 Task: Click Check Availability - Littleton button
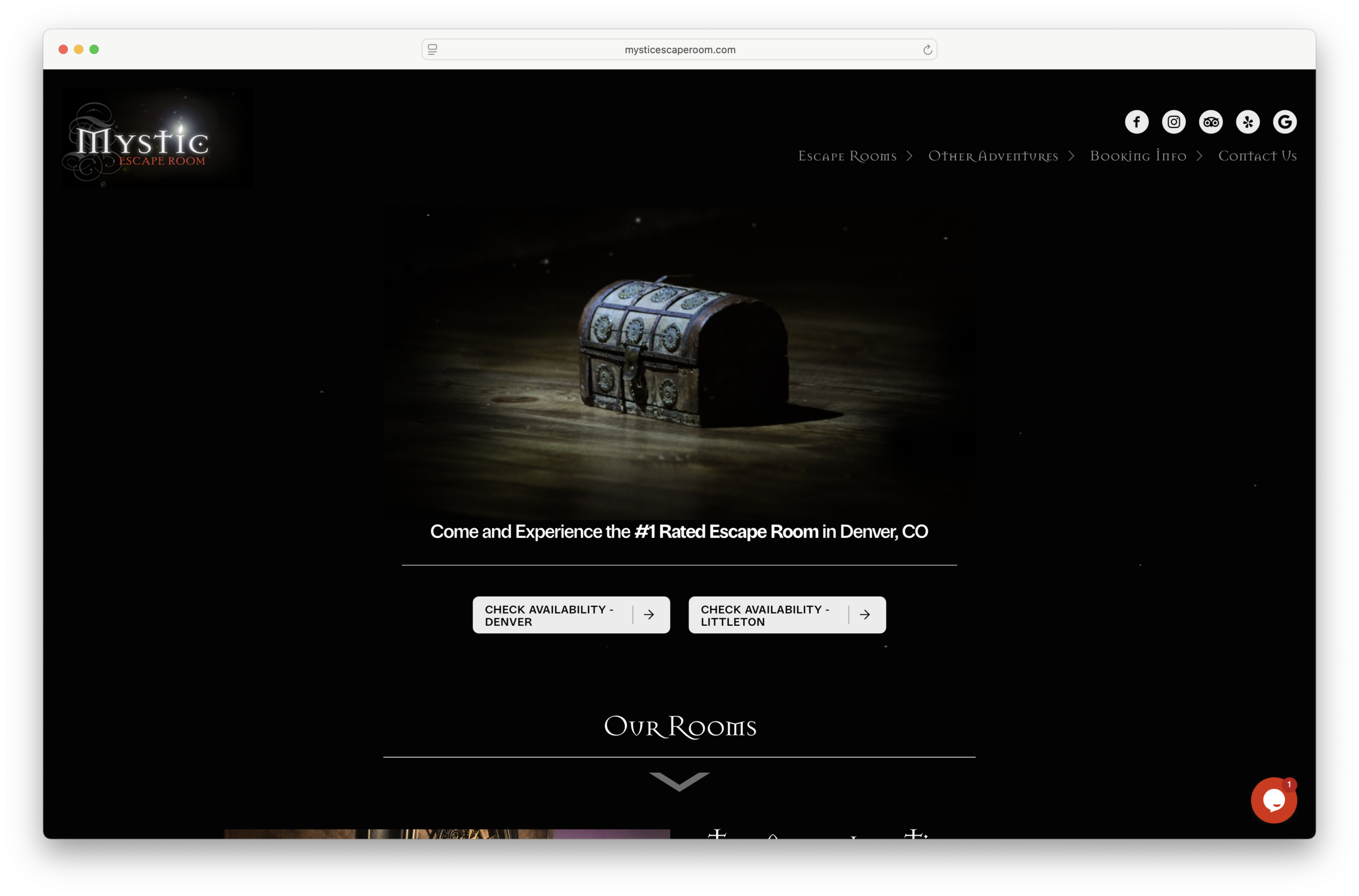786,615
